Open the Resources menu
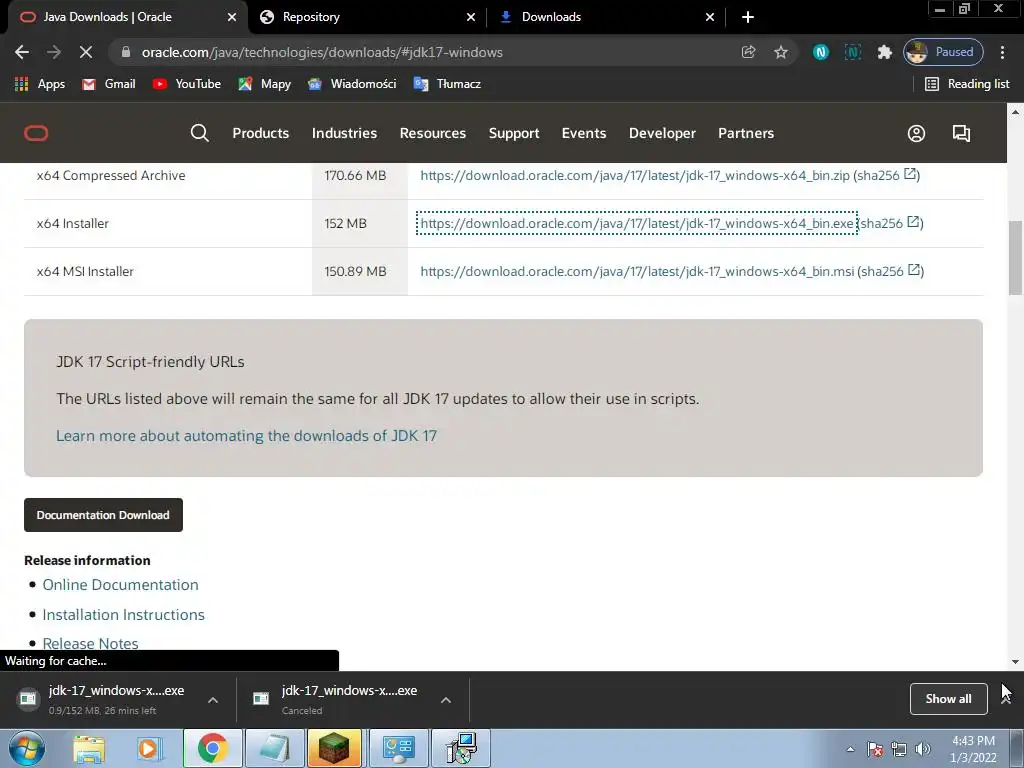 coord(433,133)
